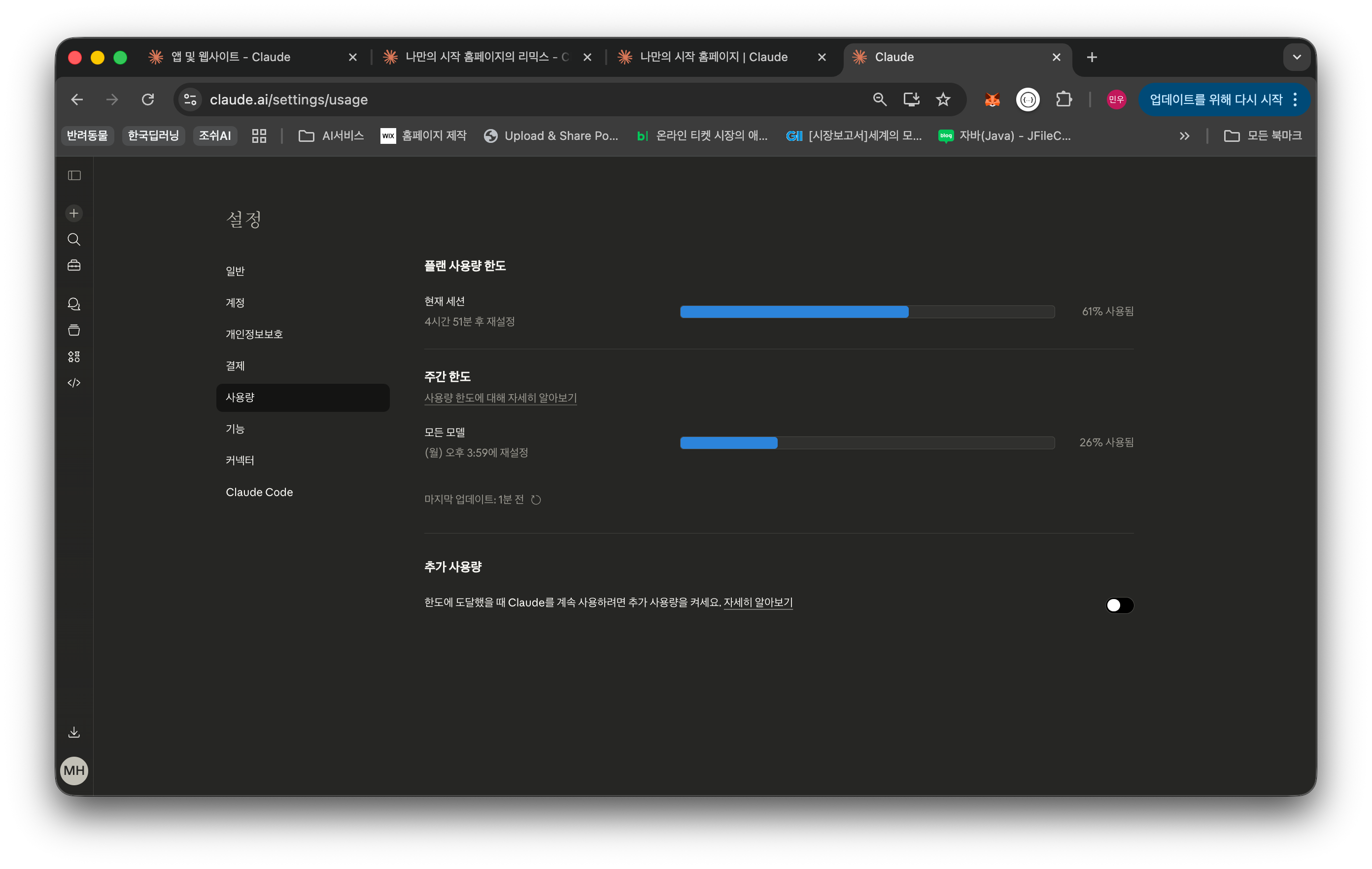
Task: Click the 26% 사용됨 label
Action: (1106, 442)
